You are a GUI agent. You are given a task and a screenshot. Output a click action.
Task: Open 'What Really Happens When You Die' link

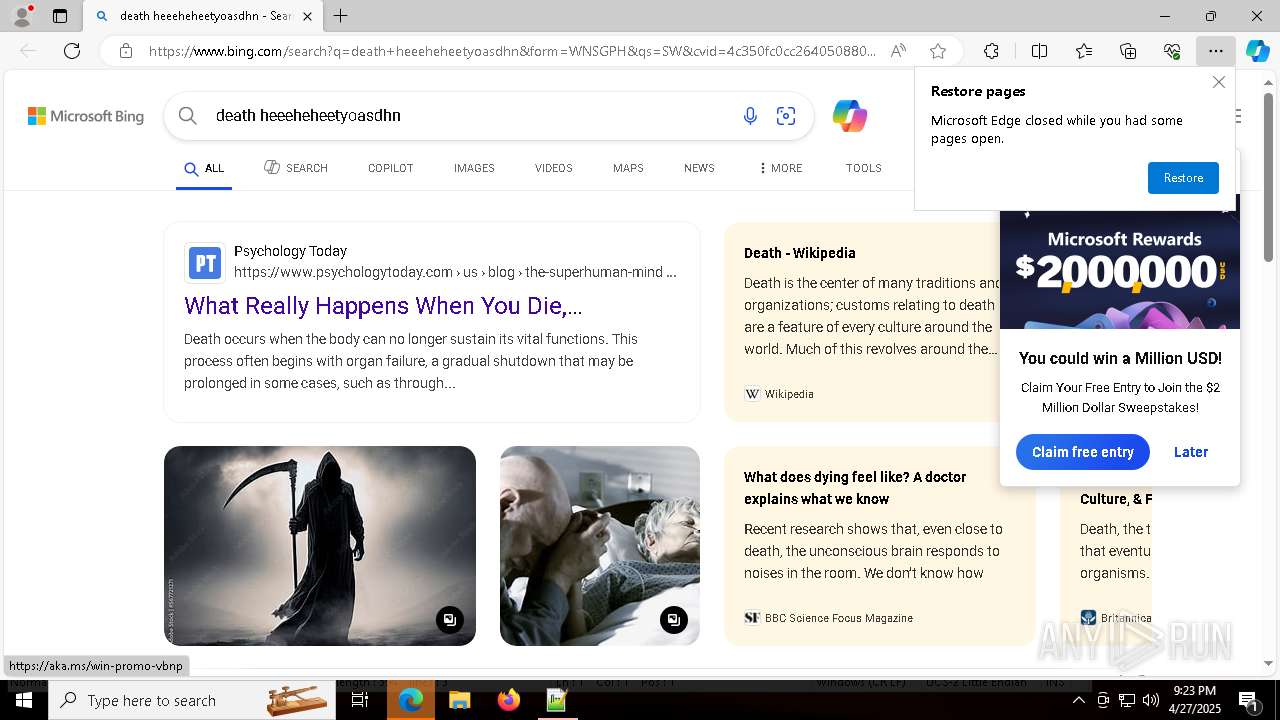coord(383,306)
